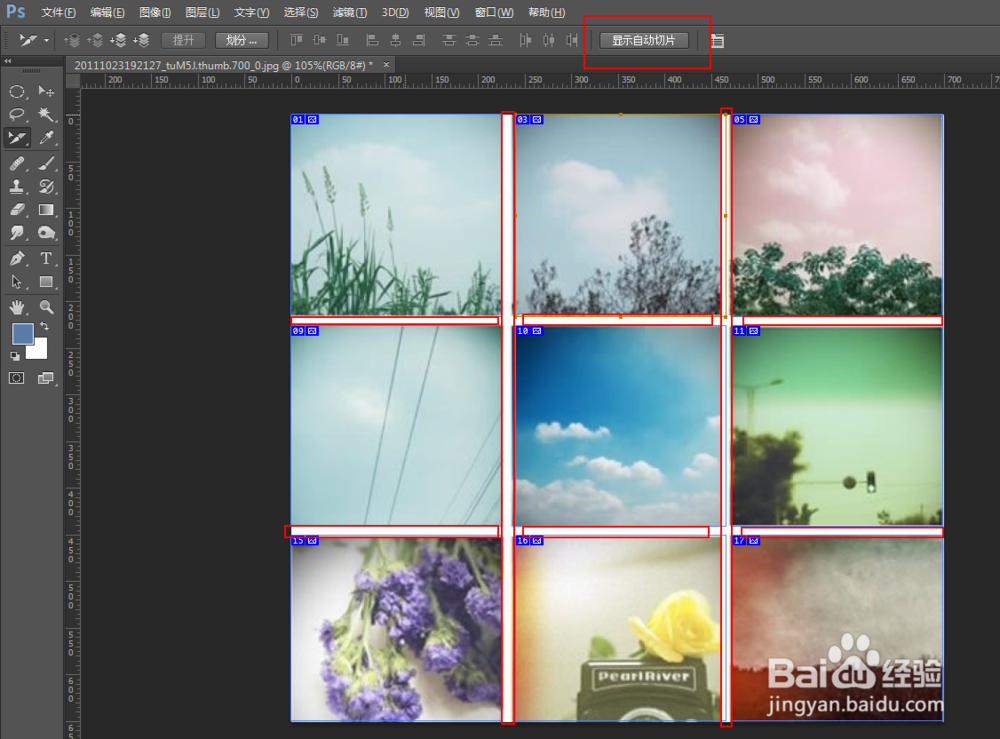Open slice options icon in options bar

(x=717, y=41)
